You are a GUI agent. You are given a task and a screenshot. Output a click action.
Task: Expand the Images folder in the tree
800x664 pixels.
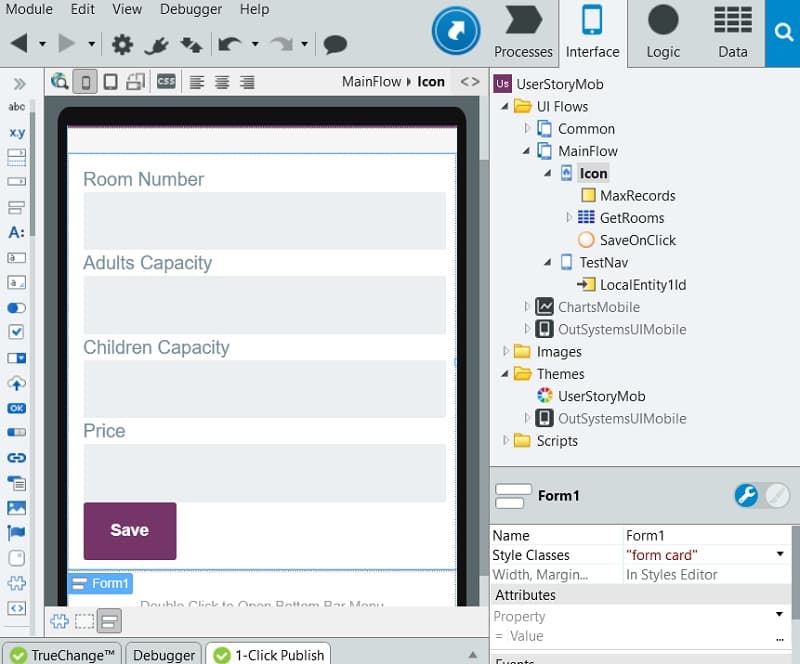click(x=506, y=352)
